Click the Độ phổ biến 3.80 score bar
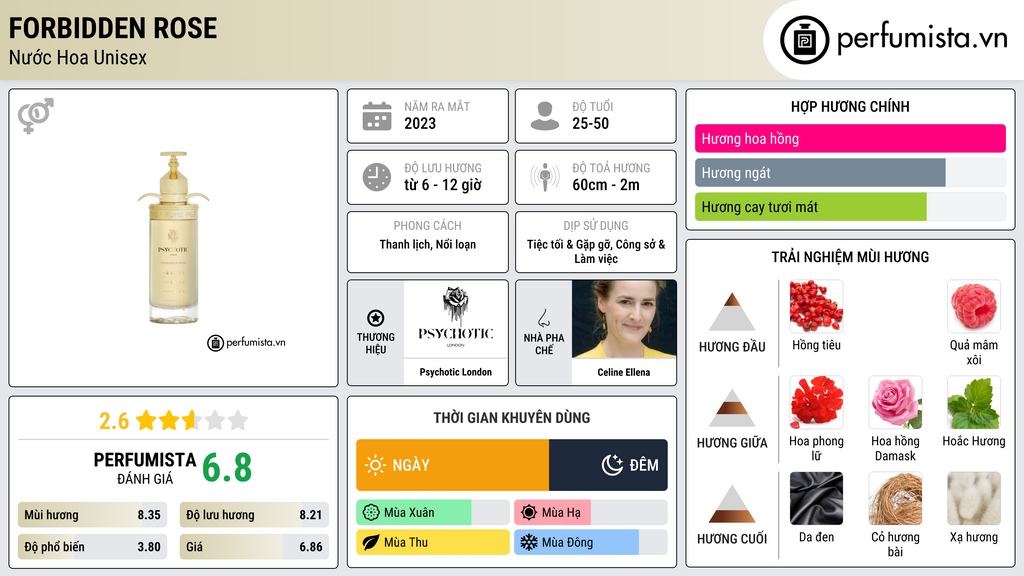The height and width of the screenshot is (576, 1024). click(x=93, y=547)
